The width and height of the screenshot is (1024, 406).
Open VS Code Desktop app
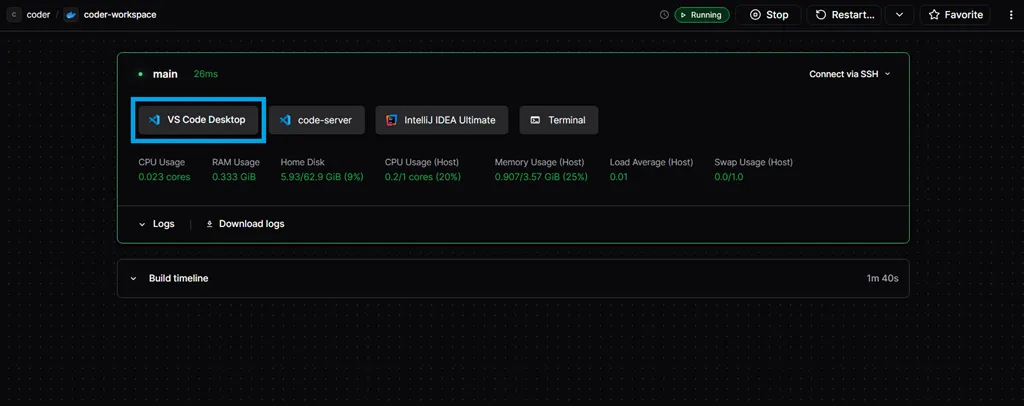tap(199, 120)
